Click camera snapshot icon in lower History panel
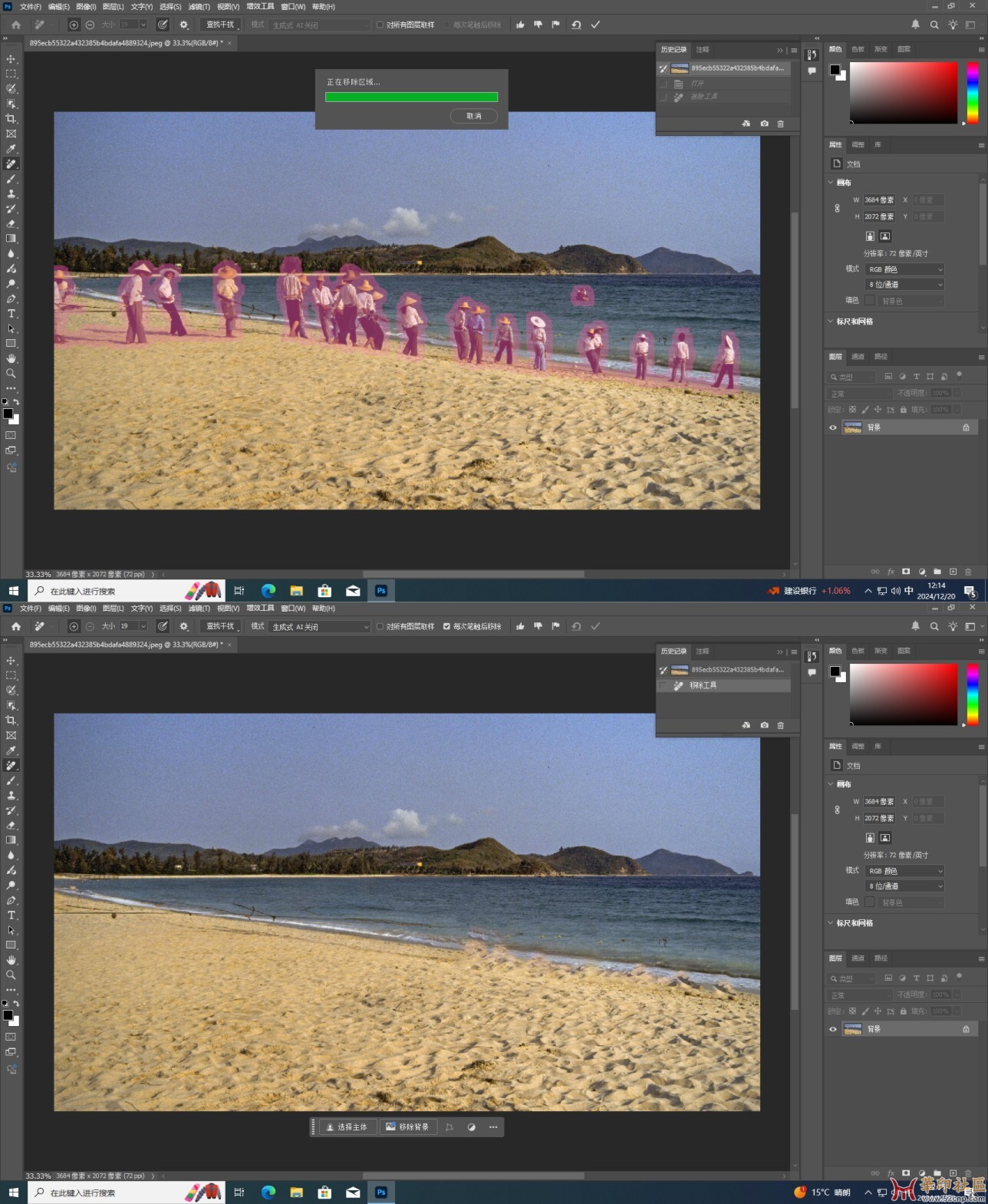The width and height of the screenshot is (988, 1204). pos(764,725)
